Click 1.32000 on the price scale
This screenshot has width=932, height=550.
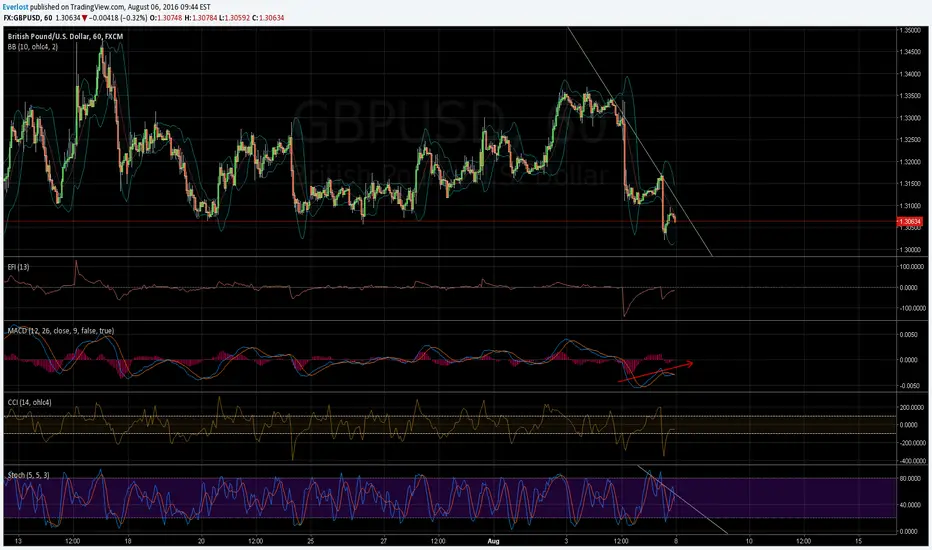coord(911,162)
